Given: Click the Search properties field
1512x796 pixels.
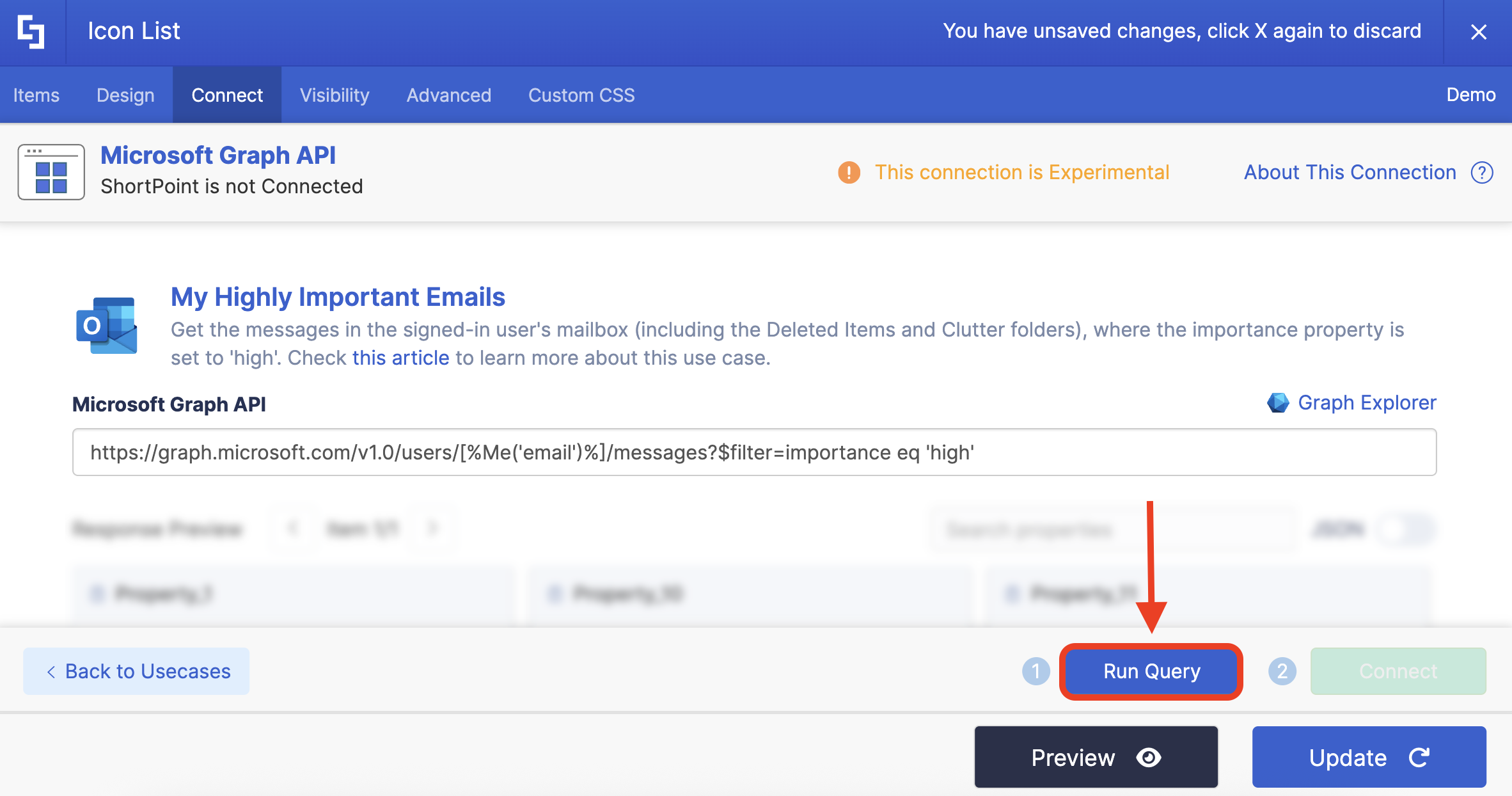Looking at the screenshot, I should pyautogui.click(x=1113, y=529).
